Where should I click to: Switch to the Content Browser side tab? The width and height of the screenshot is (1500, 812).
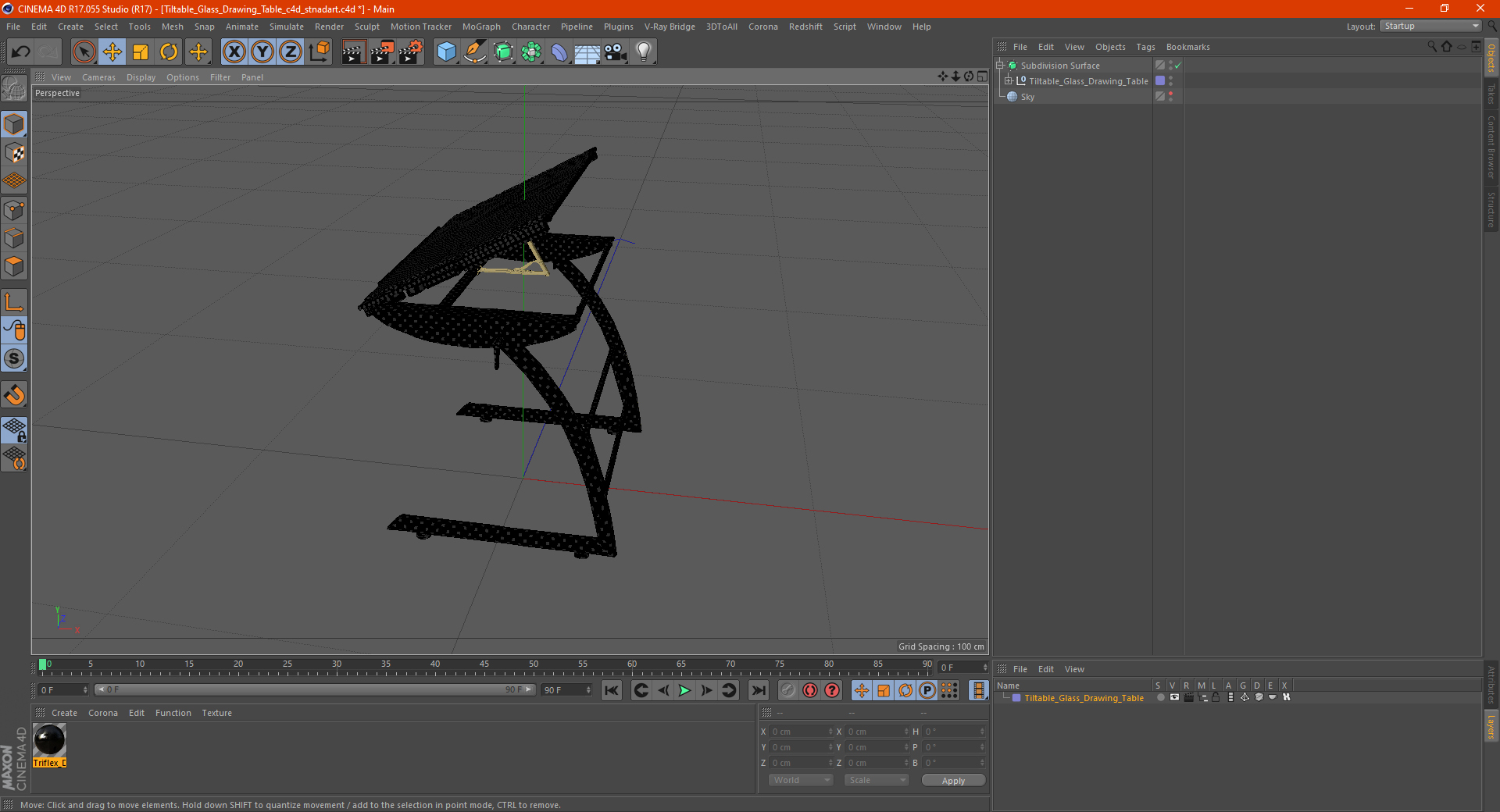pyautogui.click(x=1491, y=147)
